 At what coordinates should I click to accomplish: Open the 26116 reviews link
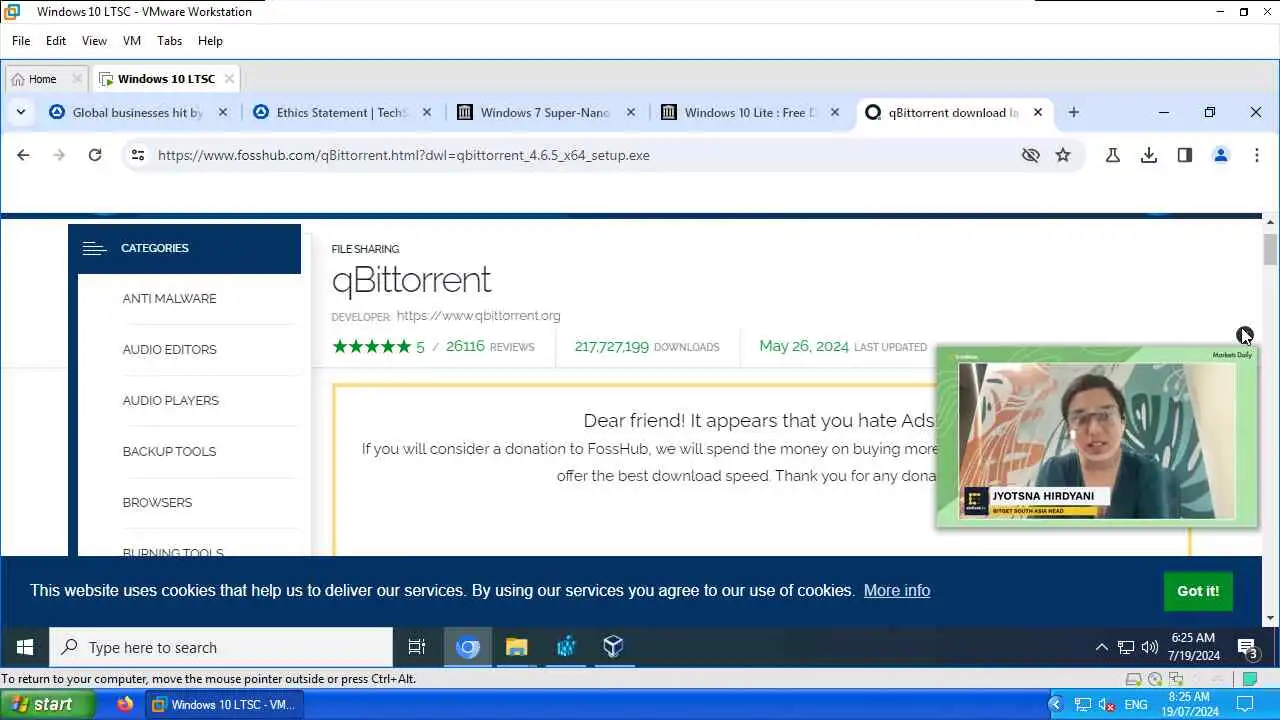[490, 346]
